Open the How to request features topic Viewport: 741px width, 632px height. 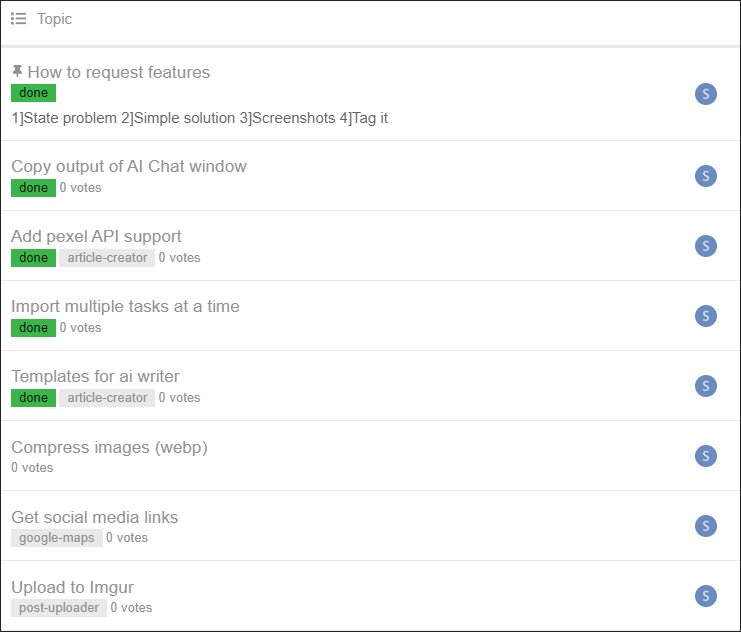click(119, 72)
